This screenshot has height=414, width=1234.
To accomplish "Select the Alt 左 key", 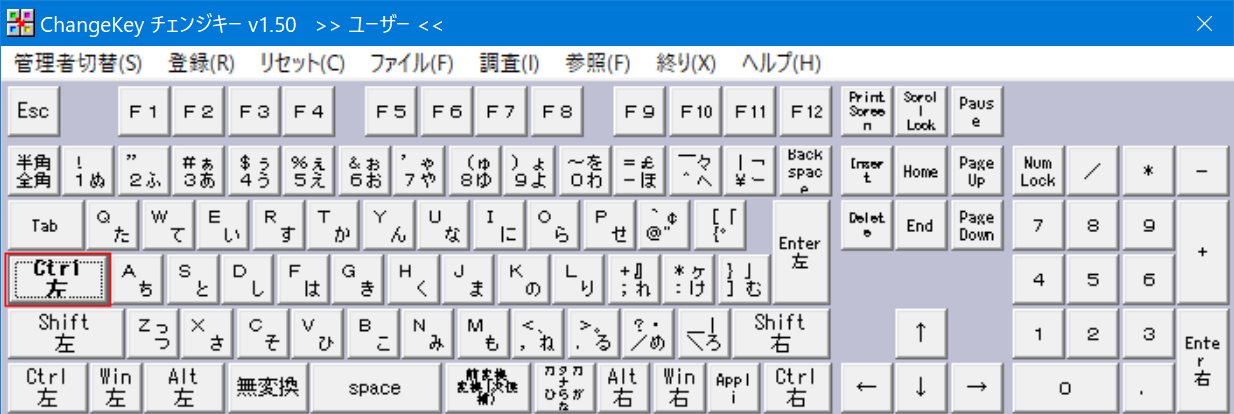I will pyautogui.click(x=183, y=387).
